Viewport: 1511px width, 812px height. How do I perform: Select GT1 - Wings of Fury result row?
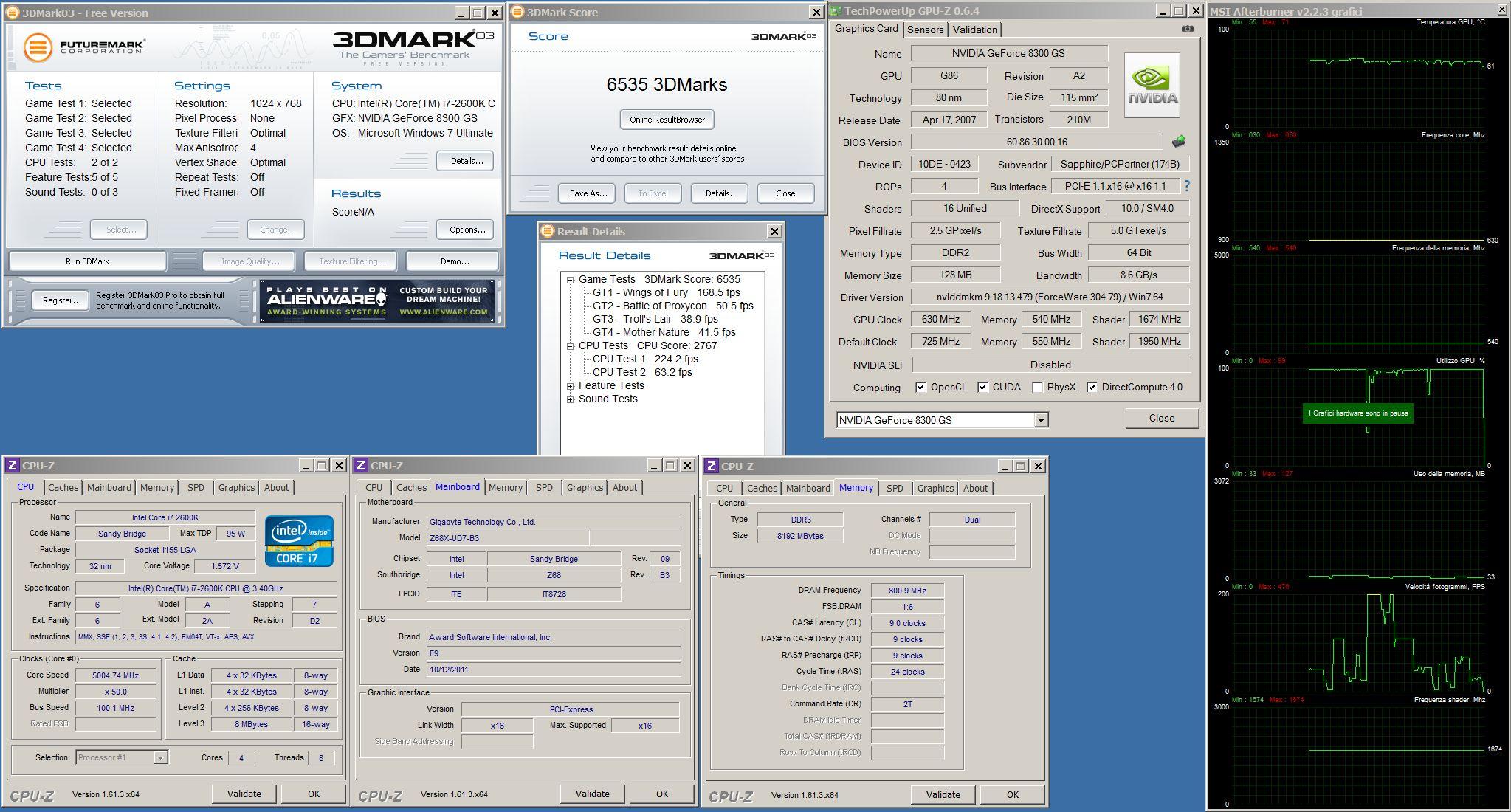666,292
